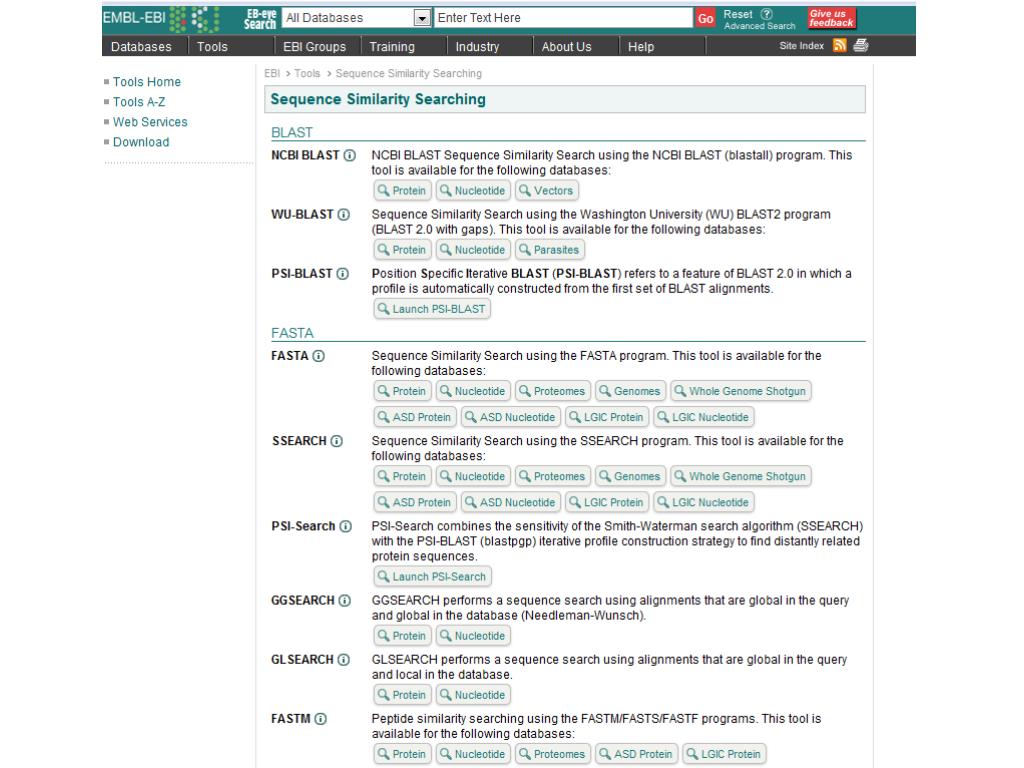
Task: Select the SSEARCH Genomes button
Action: coord(630,477)
